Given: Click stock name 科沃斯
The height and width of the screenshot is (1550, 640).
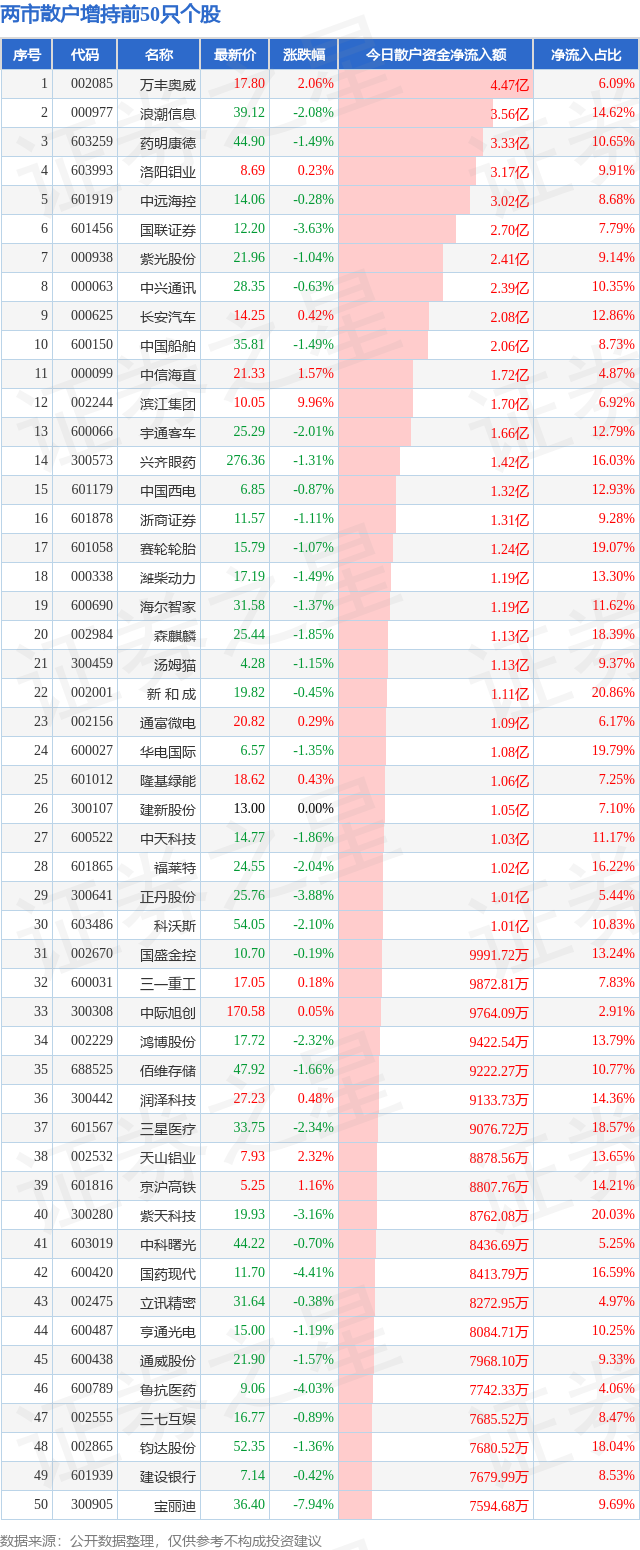Looking at the screenshot, I should [175, 925].
